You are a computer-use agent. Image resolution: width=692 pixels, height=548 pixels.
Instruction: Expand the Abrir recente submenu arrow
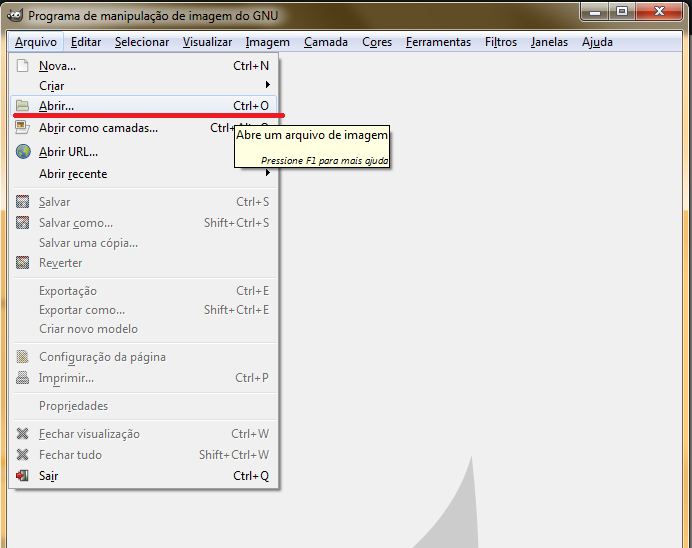(267, 173)
